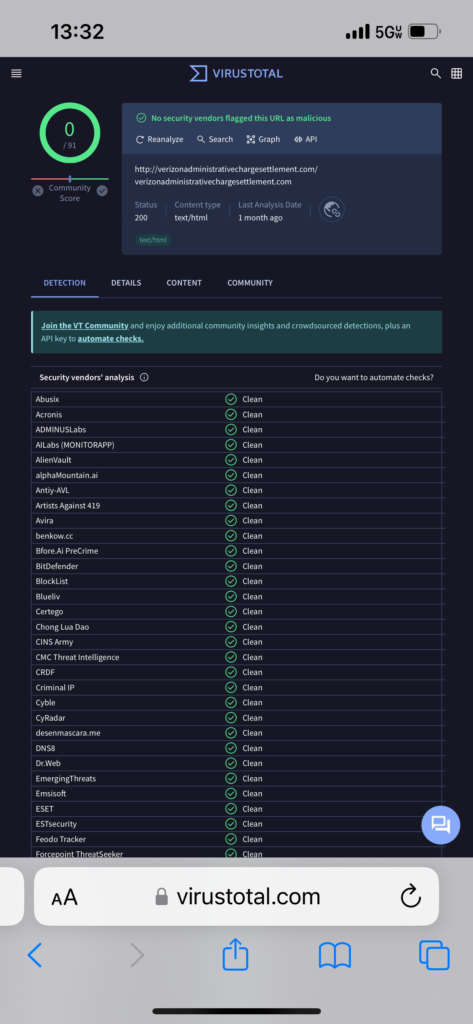The width and height of the screenshot is (473, 1024).
Task: Click Do you want to automate checks?
Action: [374, 377]
